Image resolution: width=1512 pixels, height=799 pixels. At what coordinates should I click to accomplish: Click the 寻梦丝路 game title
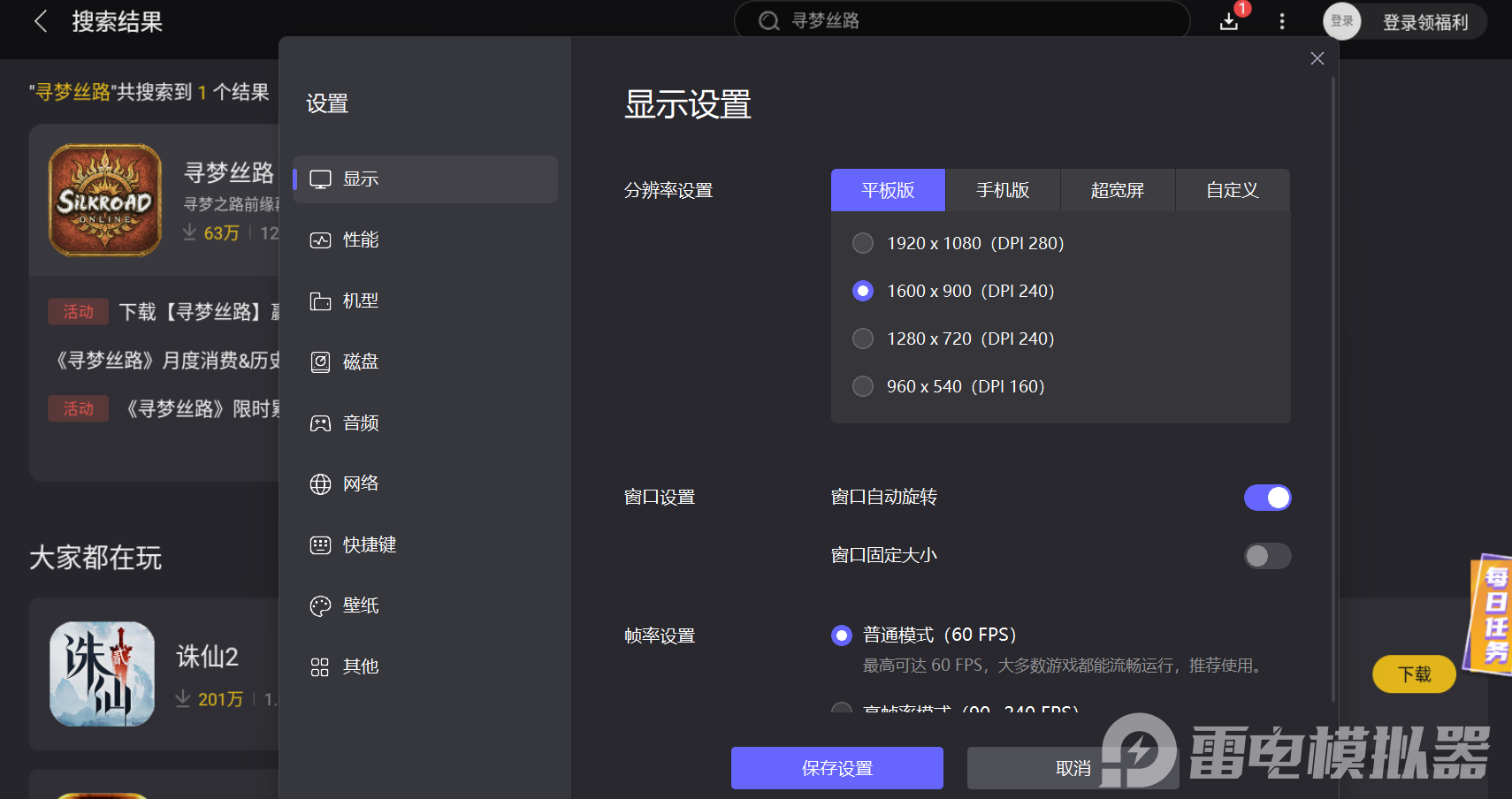(x=229, y=172)
